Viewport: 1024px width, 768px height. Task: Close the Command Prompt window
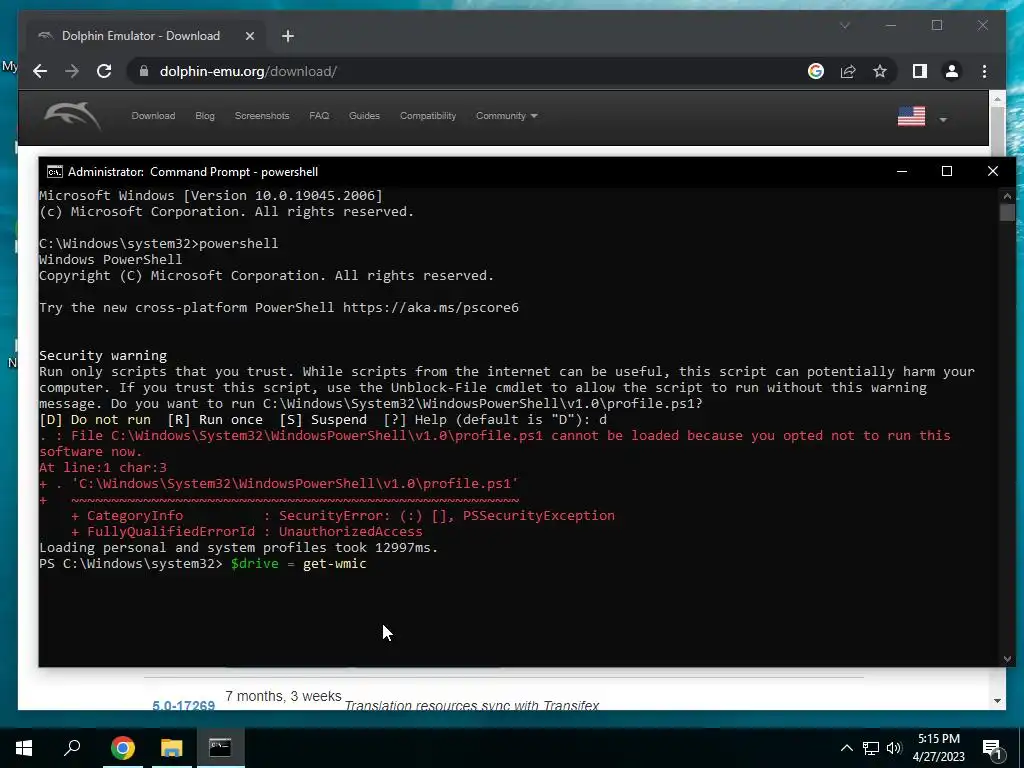993,171
